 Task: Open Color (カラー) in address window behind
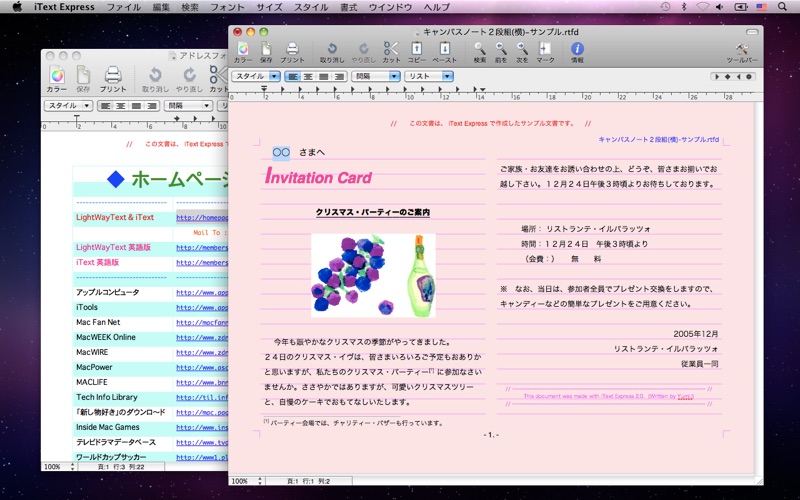57,79
